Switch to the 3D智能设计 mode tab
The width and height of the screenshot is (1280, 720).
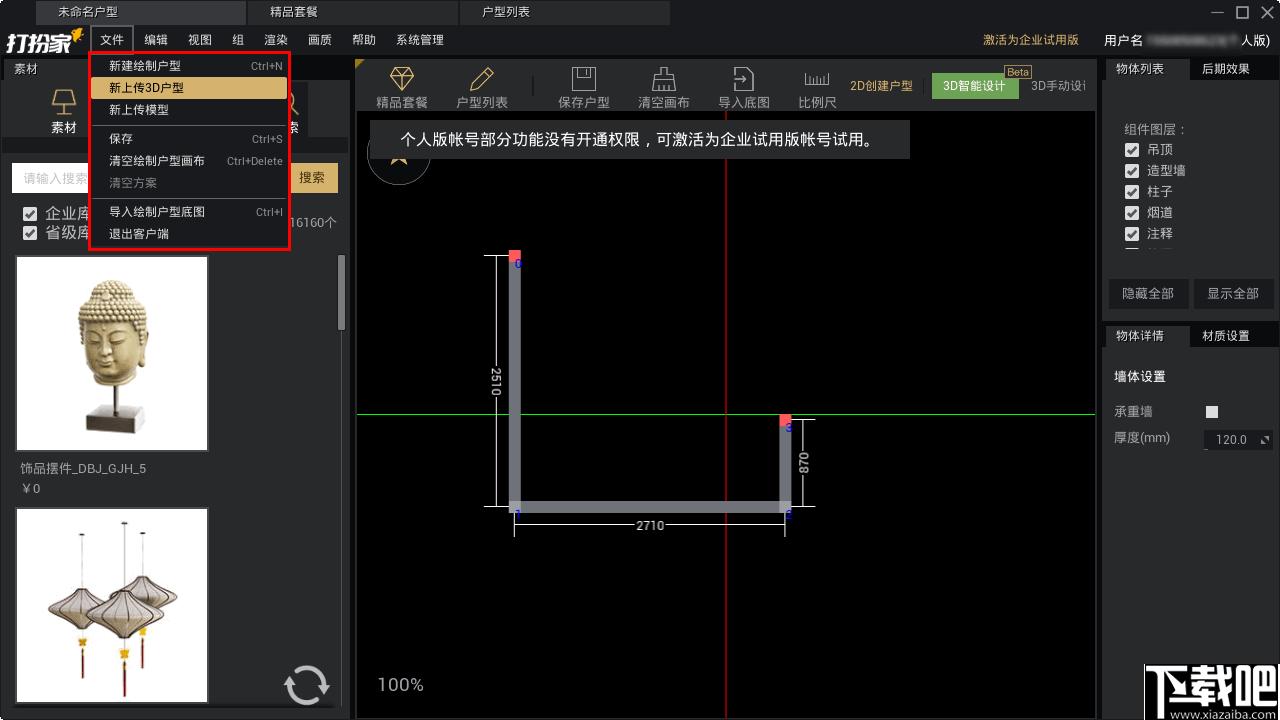(974, 86)
